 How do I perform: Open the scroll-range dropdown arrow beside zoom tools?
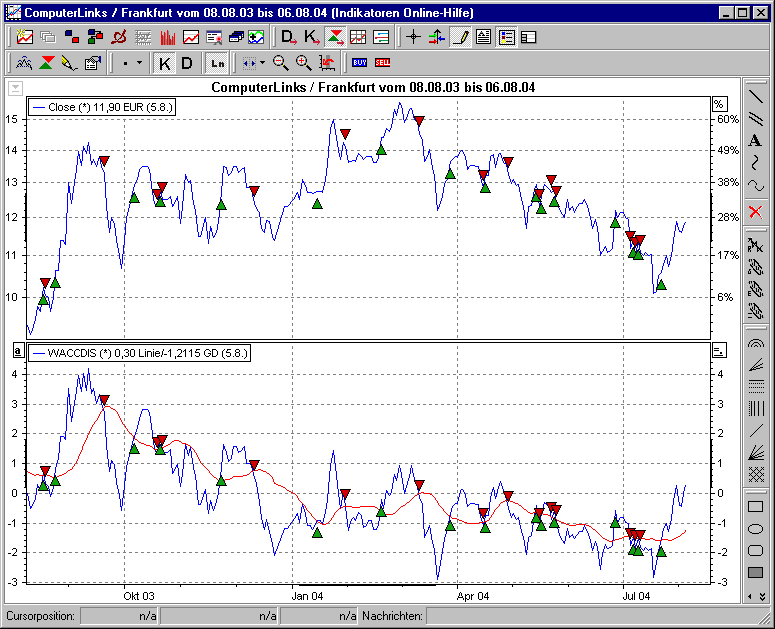pyautogui.click(x=262, y=63)
